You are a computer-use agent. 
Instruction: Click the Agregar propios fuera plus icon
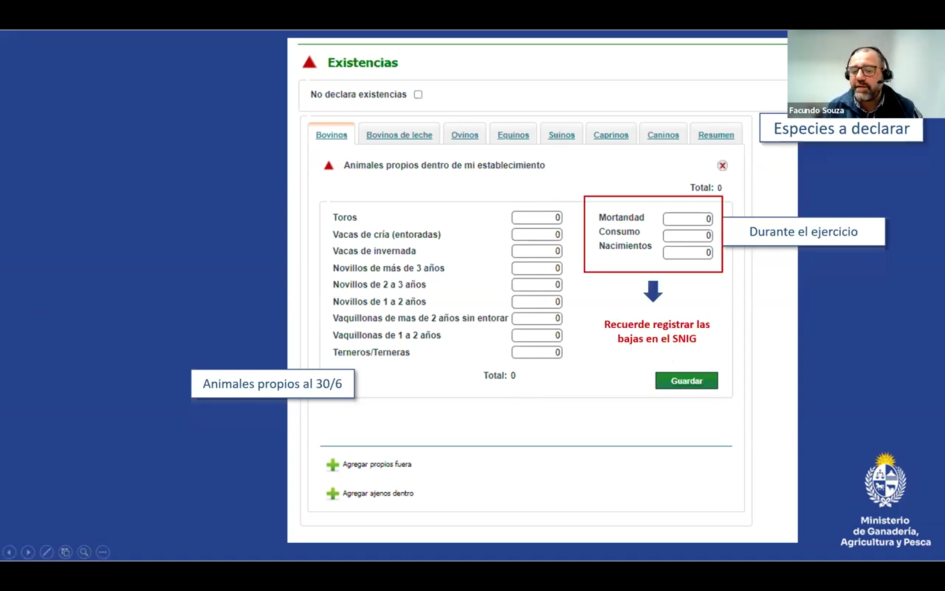coord(333,464)
